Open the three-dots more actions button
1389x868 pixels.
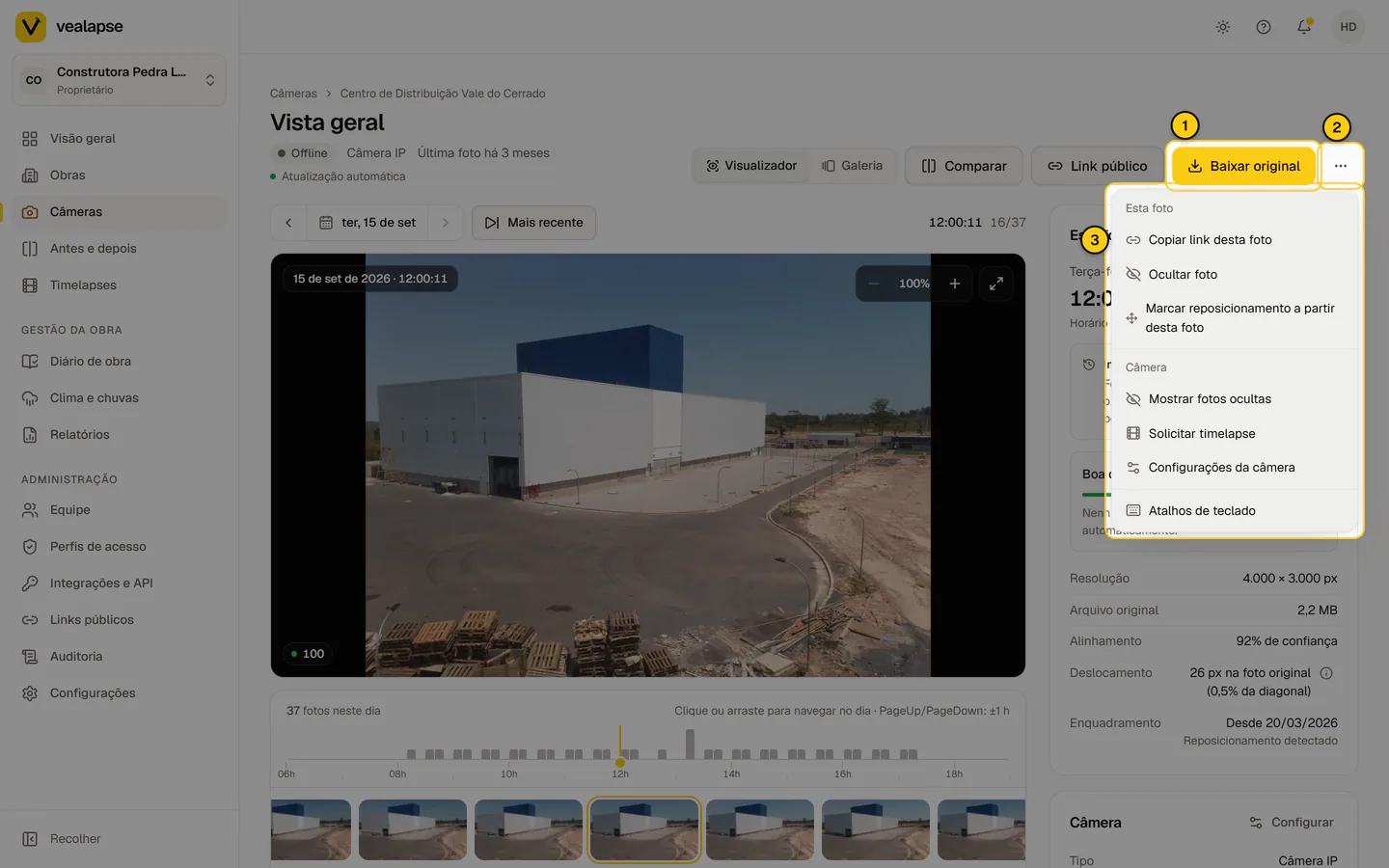[1341, 166]
